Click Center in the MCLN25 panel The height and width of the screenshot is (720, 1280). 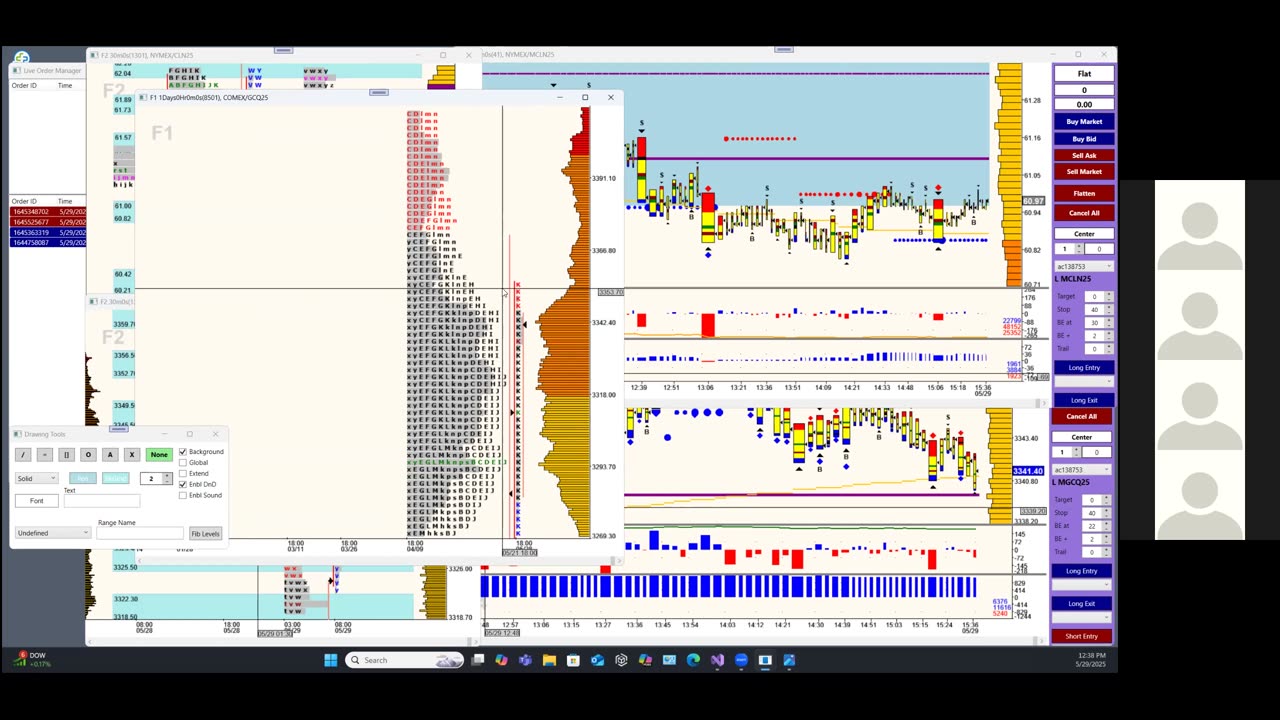[1084, 234]
